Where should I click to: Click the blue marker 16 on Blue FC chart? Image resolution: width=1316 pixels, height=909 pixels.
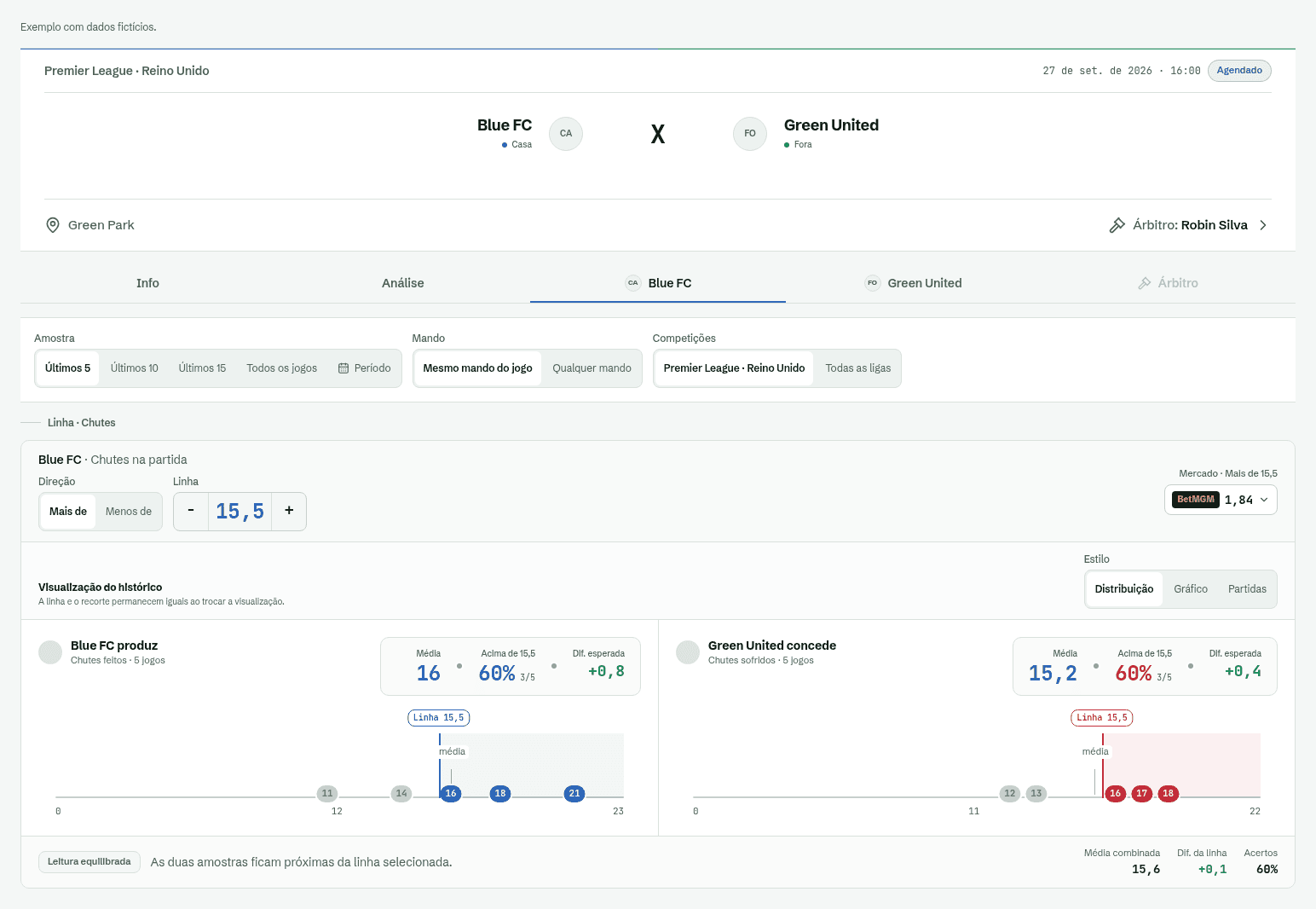pyautogui.click(x=451, y=794)
